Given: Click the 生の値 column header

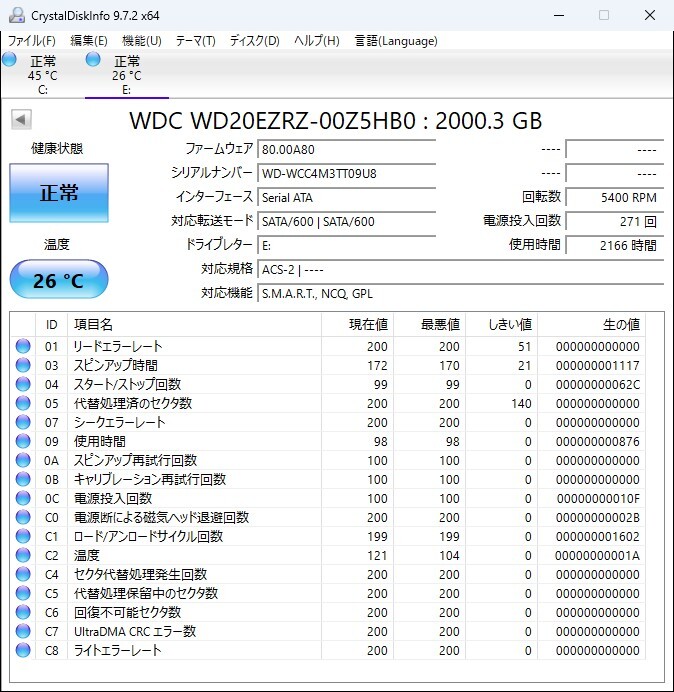Looking at the screenshot, I should tap(591, 325).
